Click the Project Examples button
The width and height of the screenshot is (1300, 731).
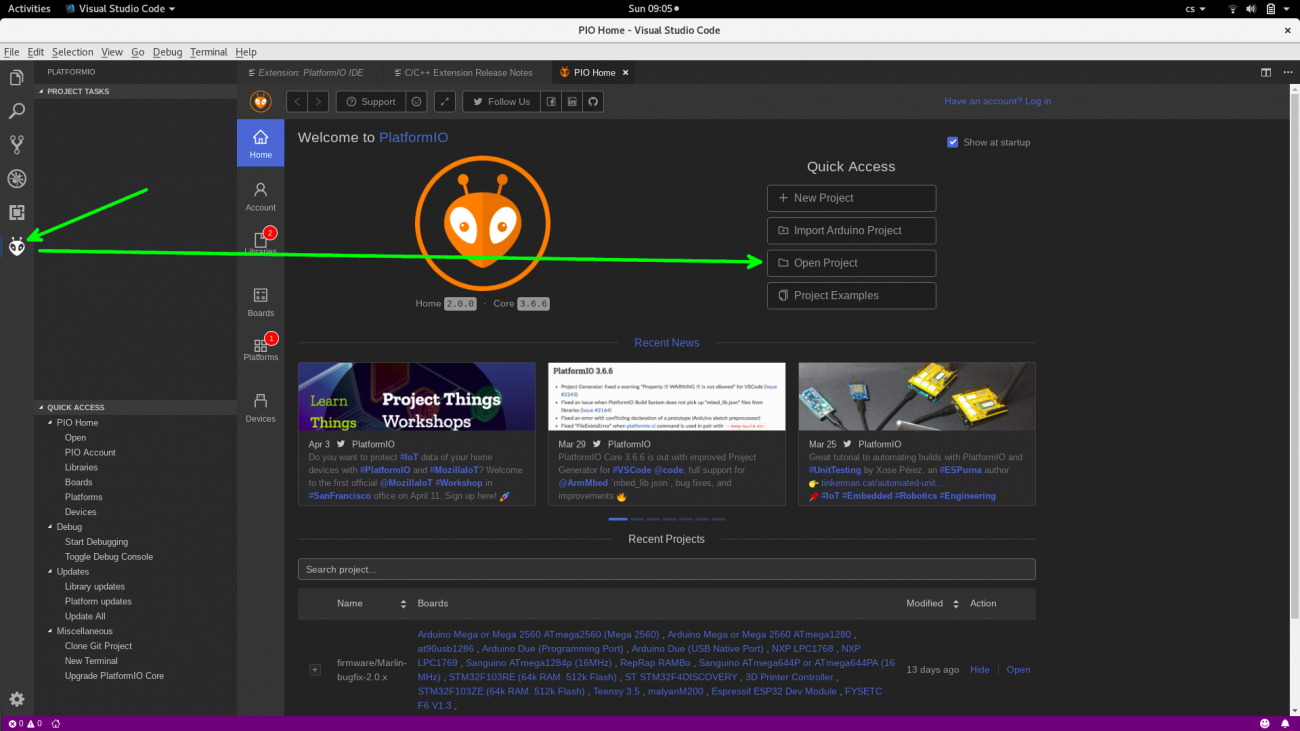pyautogui.click(x=851, y=295)
